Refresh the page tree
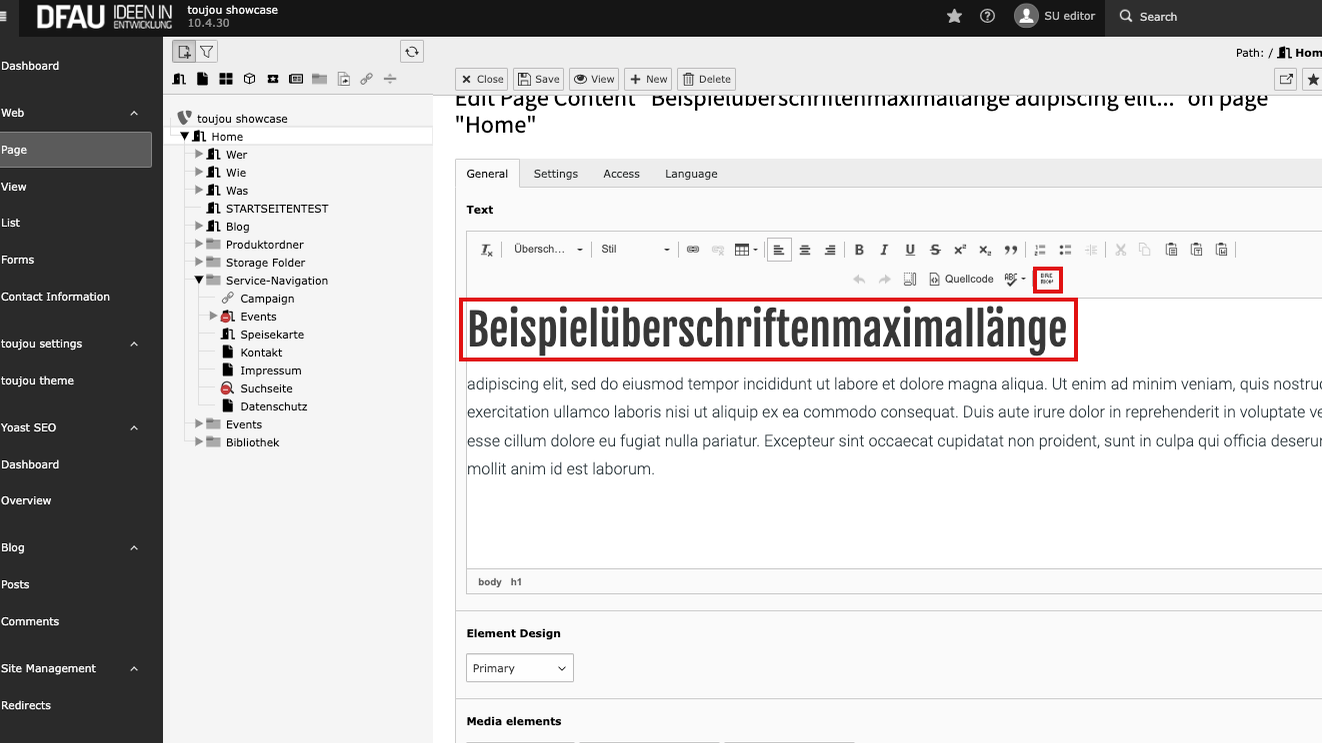The height and width of the screenshot is (743, 1322). click(411, 52)
